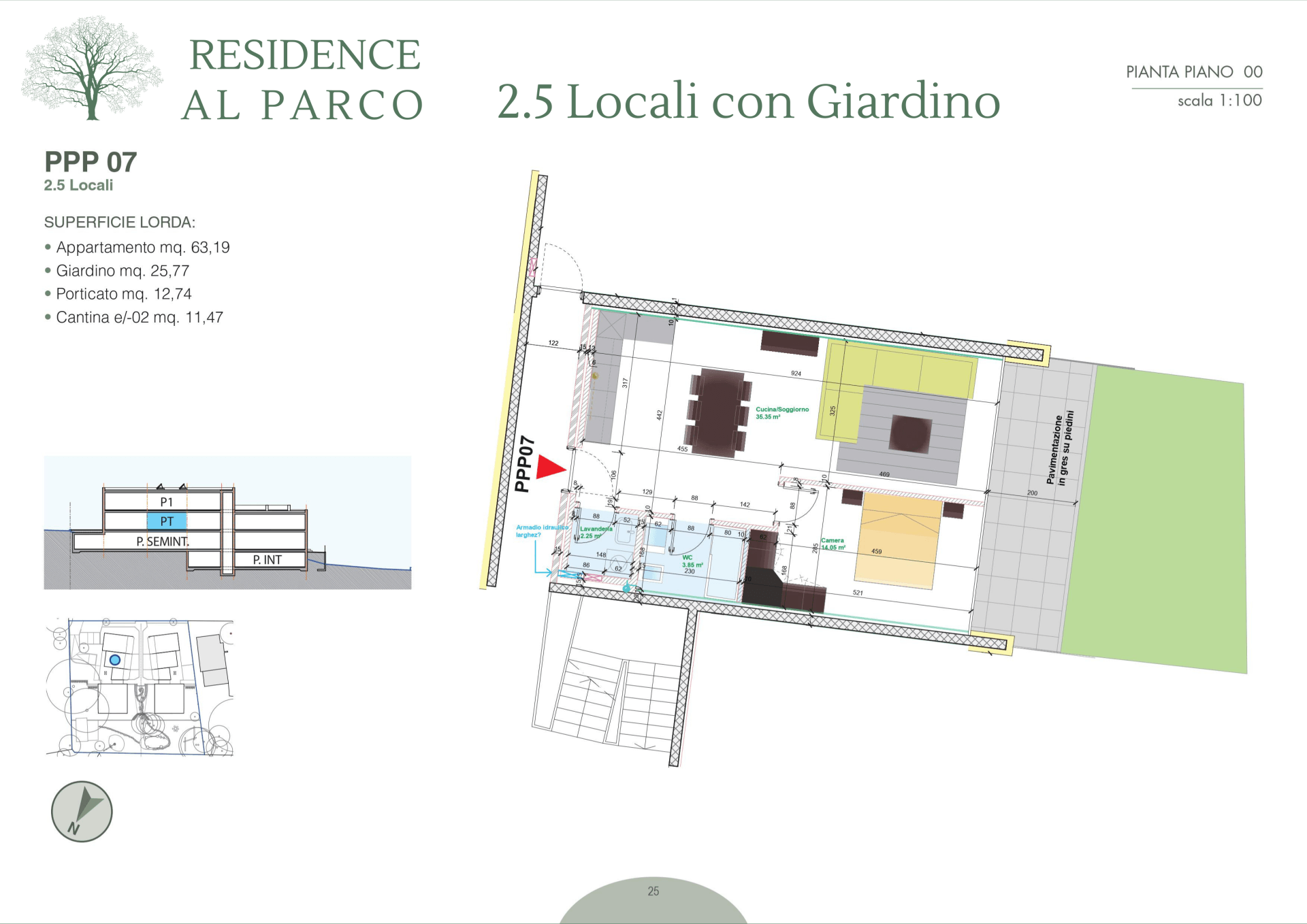Click the PPP 07 heading
Image resolution: width=1307 pixels, height=924 pixels.
[91, 162]
